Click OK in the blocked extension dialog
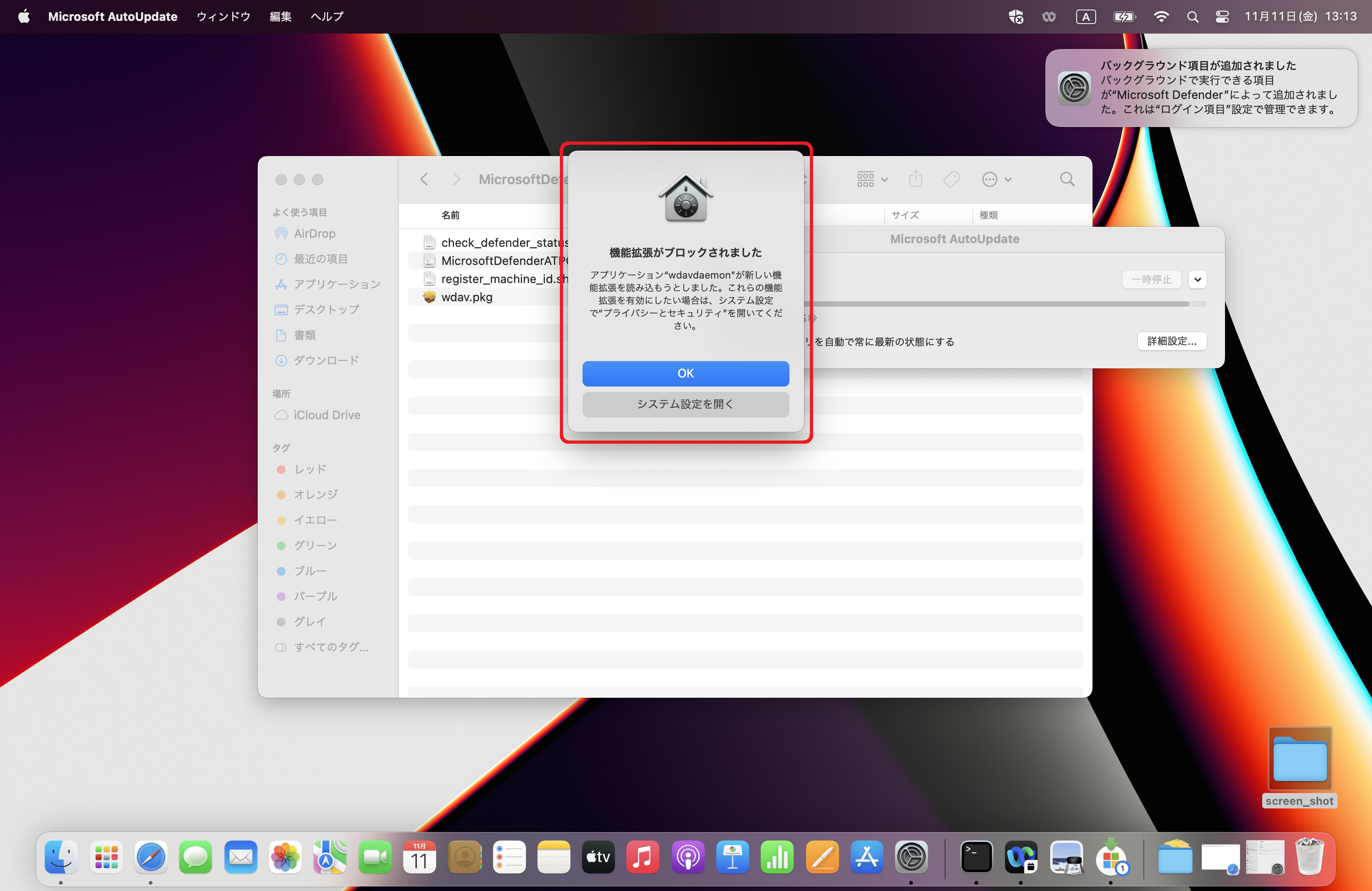The image size is (1372, 891). [x=686, y=373]
